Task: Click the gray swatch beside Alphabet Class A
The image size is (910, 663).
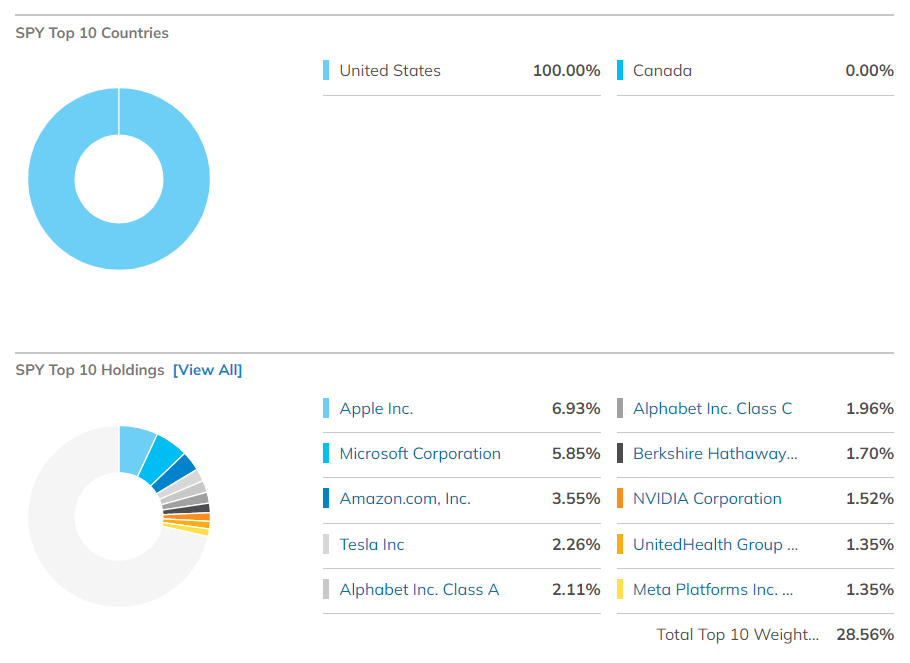Action: tap(326, 589)
